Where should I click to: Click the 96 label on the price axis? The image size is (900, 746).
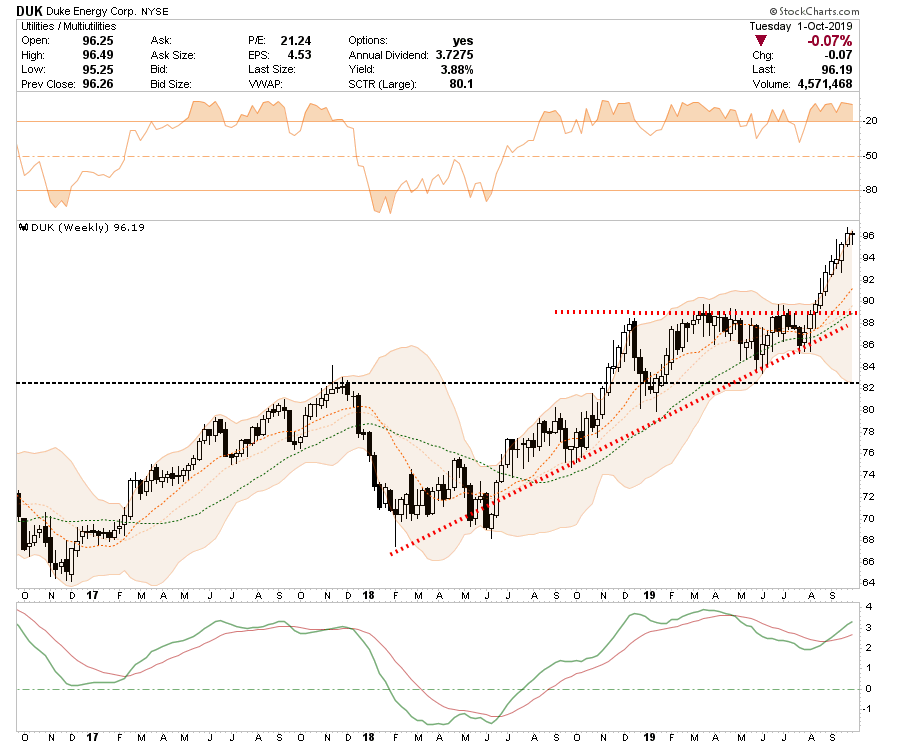(869, 236)
